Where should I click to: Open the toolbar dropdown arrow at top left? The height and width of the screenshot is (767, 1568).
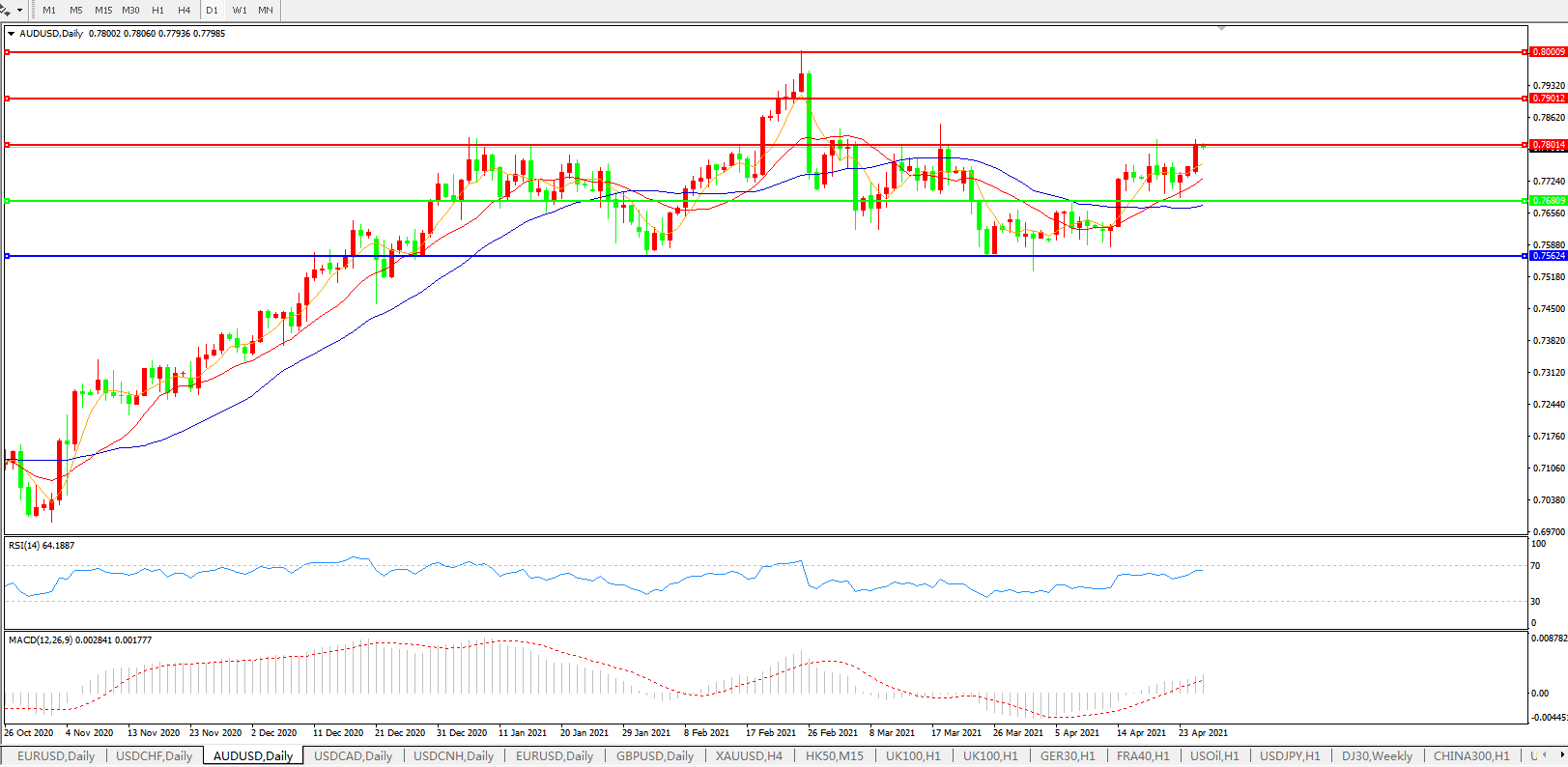tap(18, 11)
